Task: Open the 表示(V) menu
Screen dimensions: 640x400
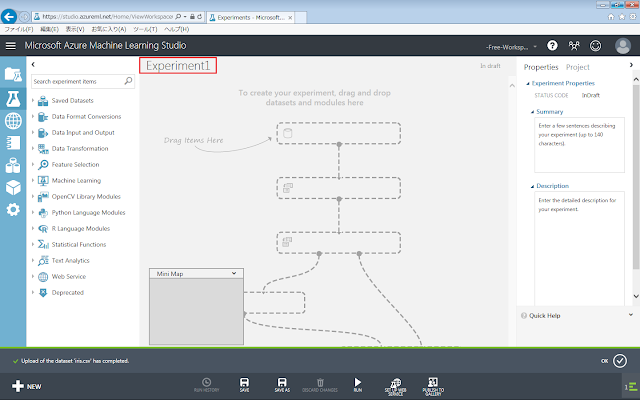Action: point(75,29)
